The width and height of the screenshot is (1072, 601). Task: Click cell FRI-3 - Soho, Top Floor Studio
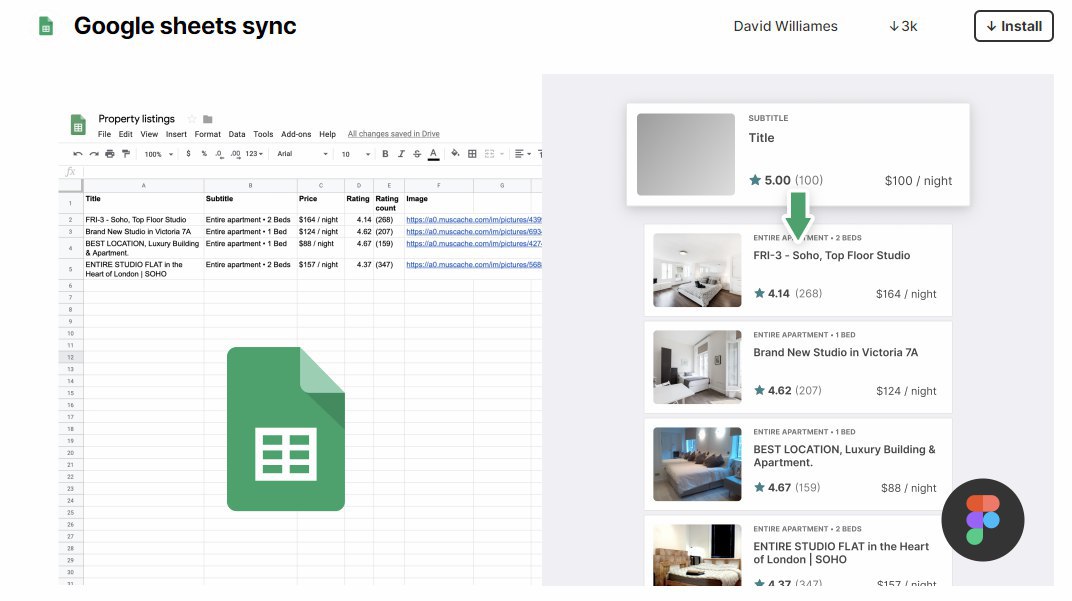click(x=144, y=219)
